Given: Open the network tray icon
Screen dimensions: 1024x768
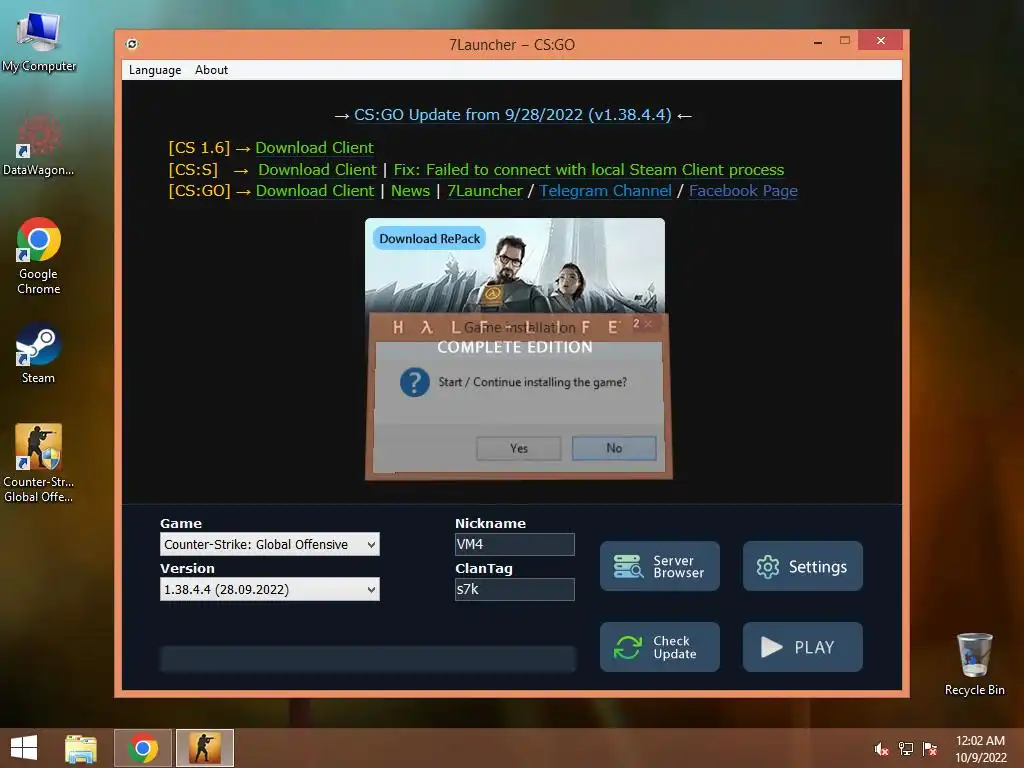Looking at the screenshot, I should pyautogui.click(x=906, y=749).
